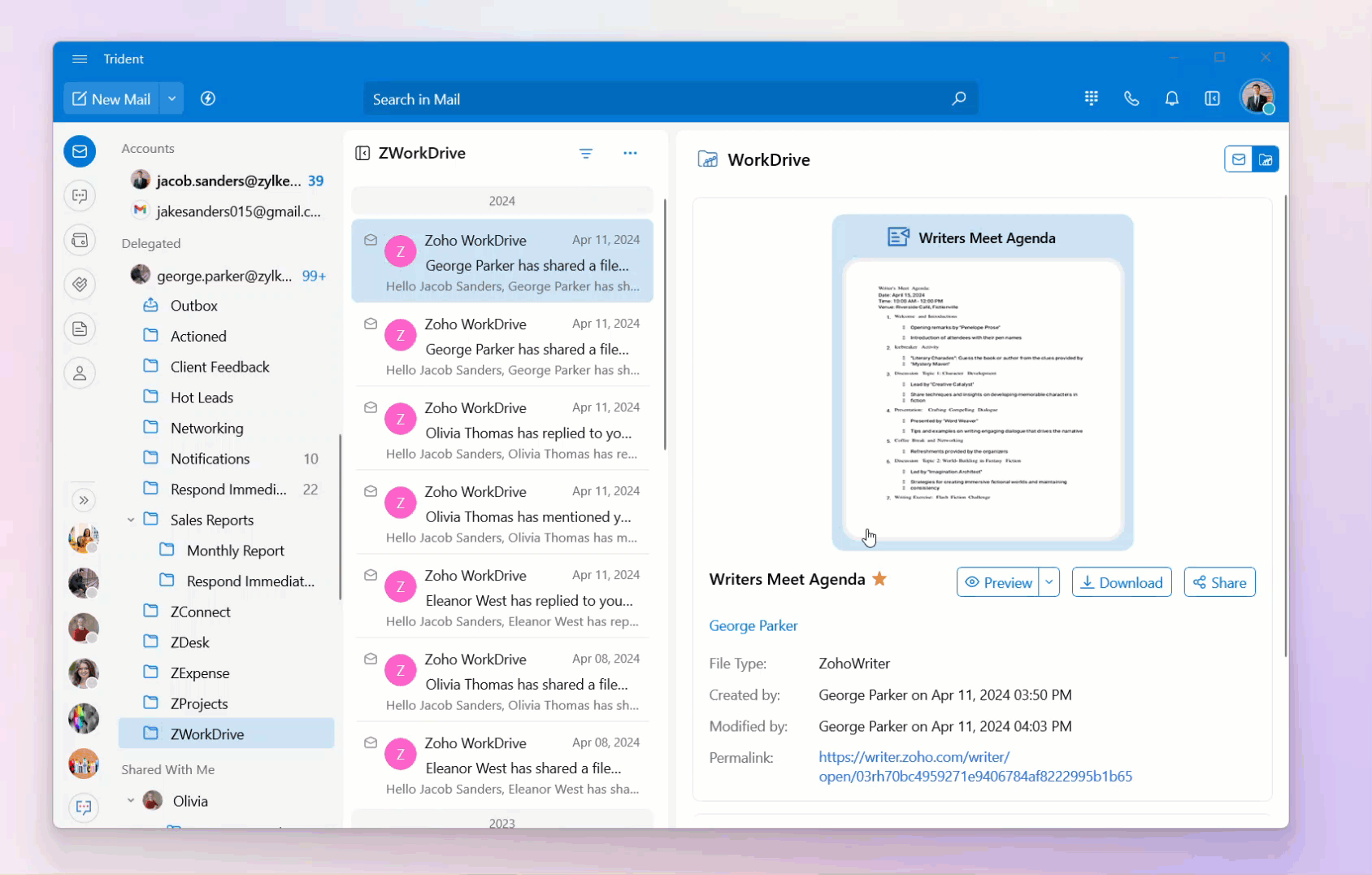Image resolution: width=1372 pixels, height=875 pixels.
Task: Open the apps grid icon
Action: click(x=1092, y=98)
